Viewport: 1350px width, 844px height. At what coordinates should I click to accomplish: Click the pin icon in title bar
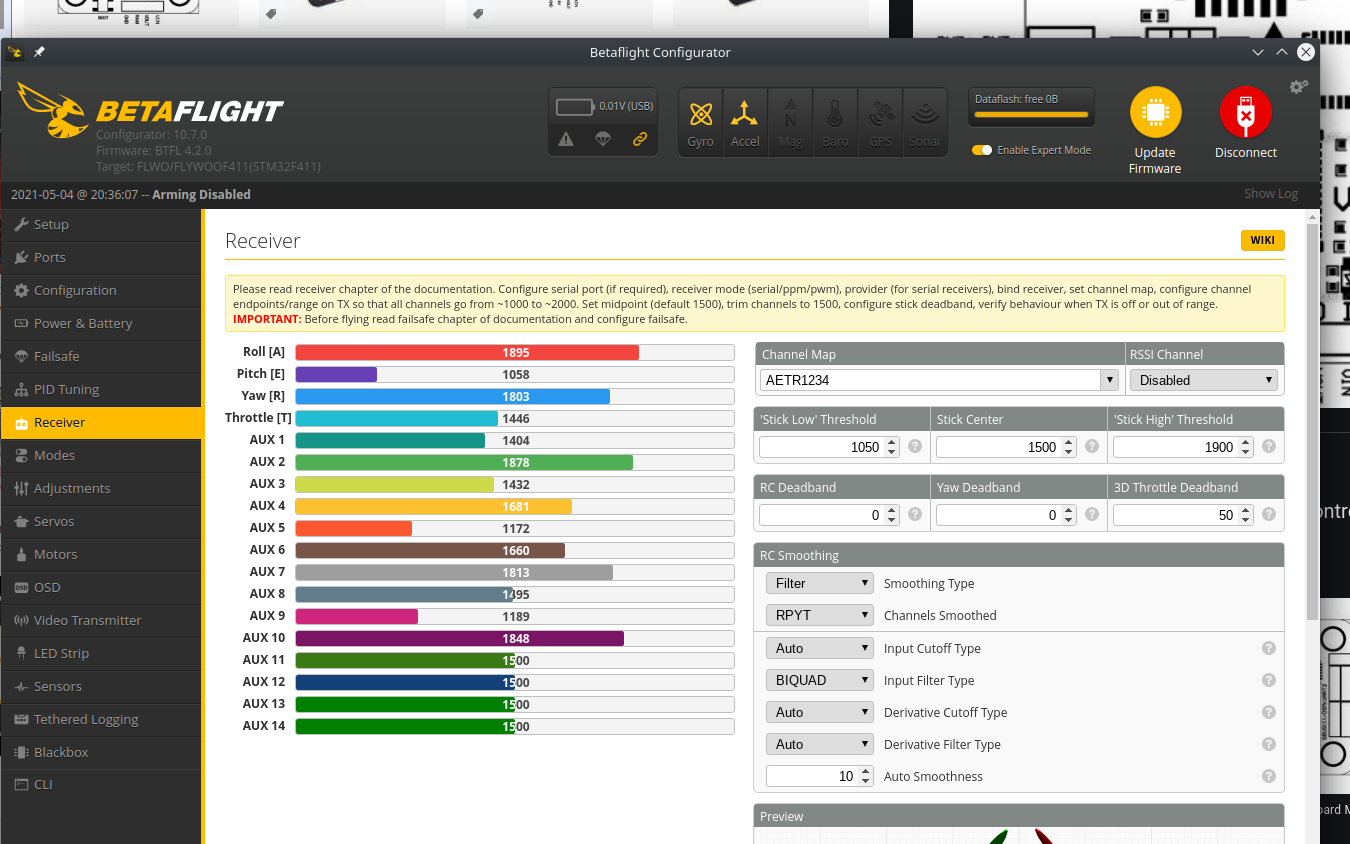(x=39, y=52)
